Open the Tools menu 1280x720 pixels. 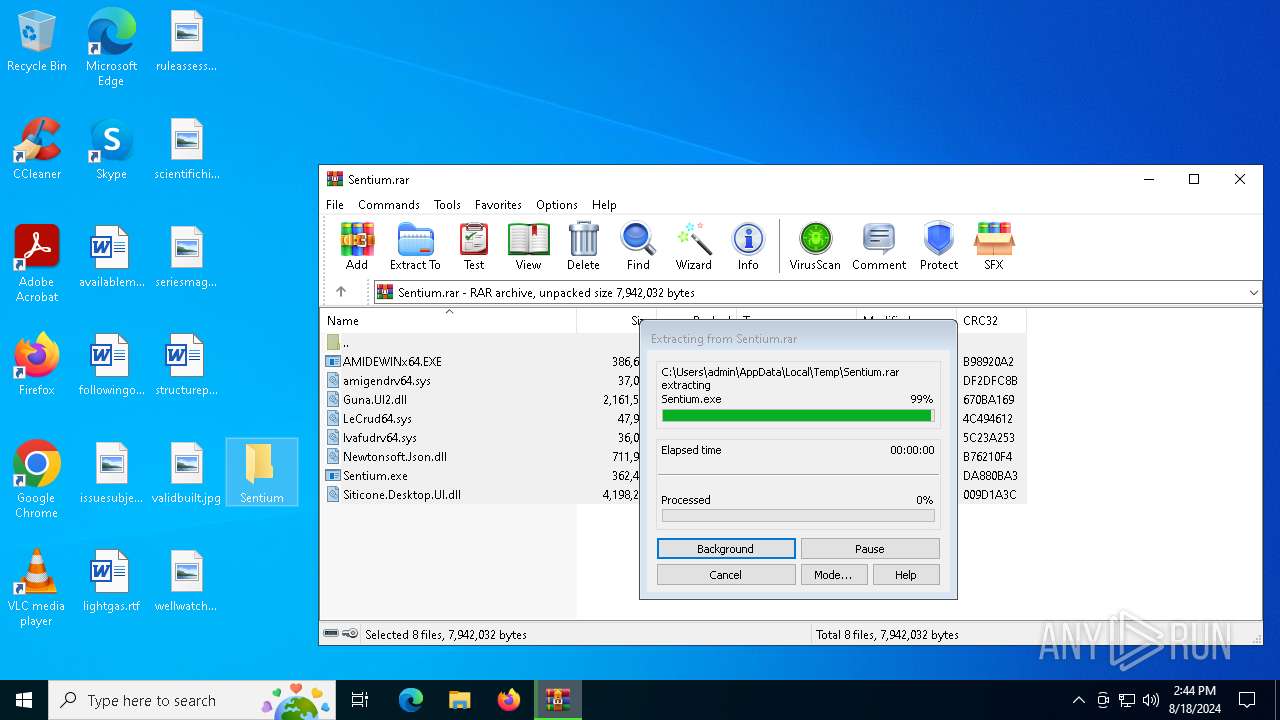point(447,204)
